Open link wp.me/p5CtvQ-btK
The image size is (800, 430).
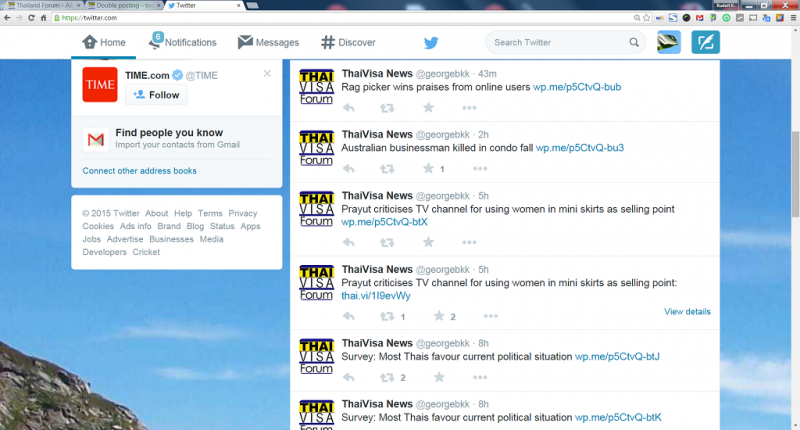(x=618, y=417)
